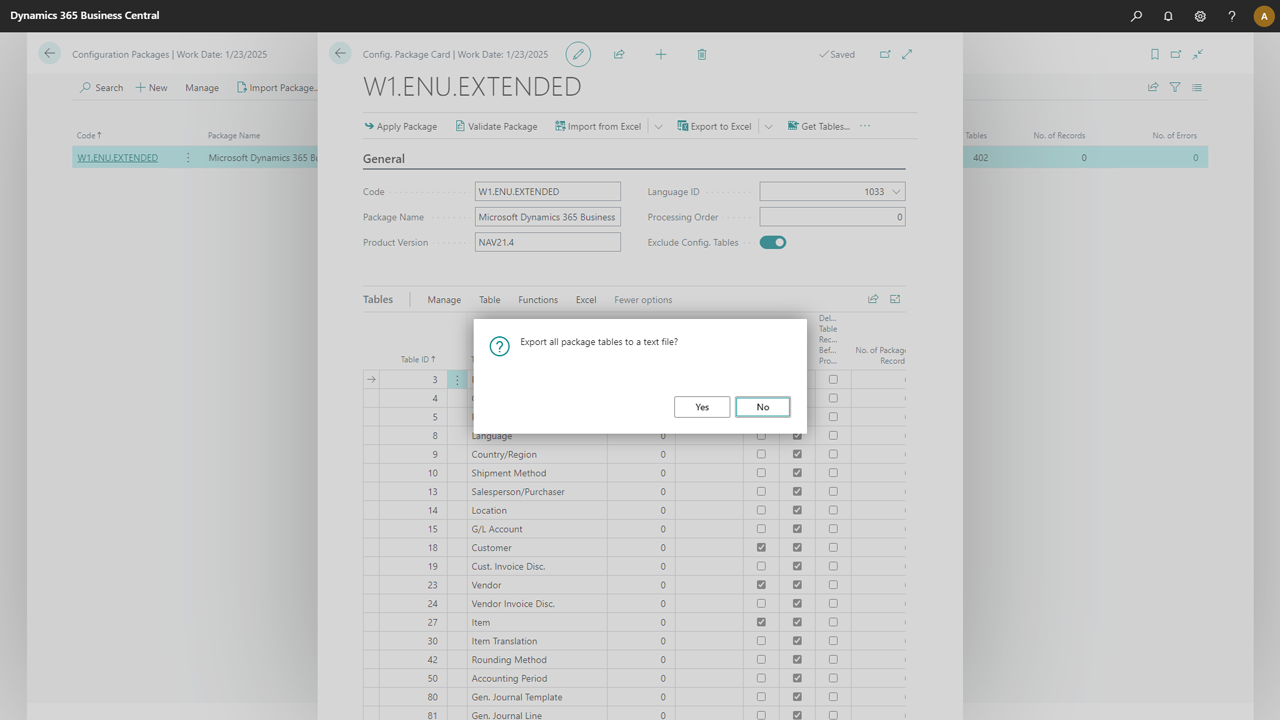Open the filter pane in the packages list
1280x720 pixels.
pos(1175,87)
